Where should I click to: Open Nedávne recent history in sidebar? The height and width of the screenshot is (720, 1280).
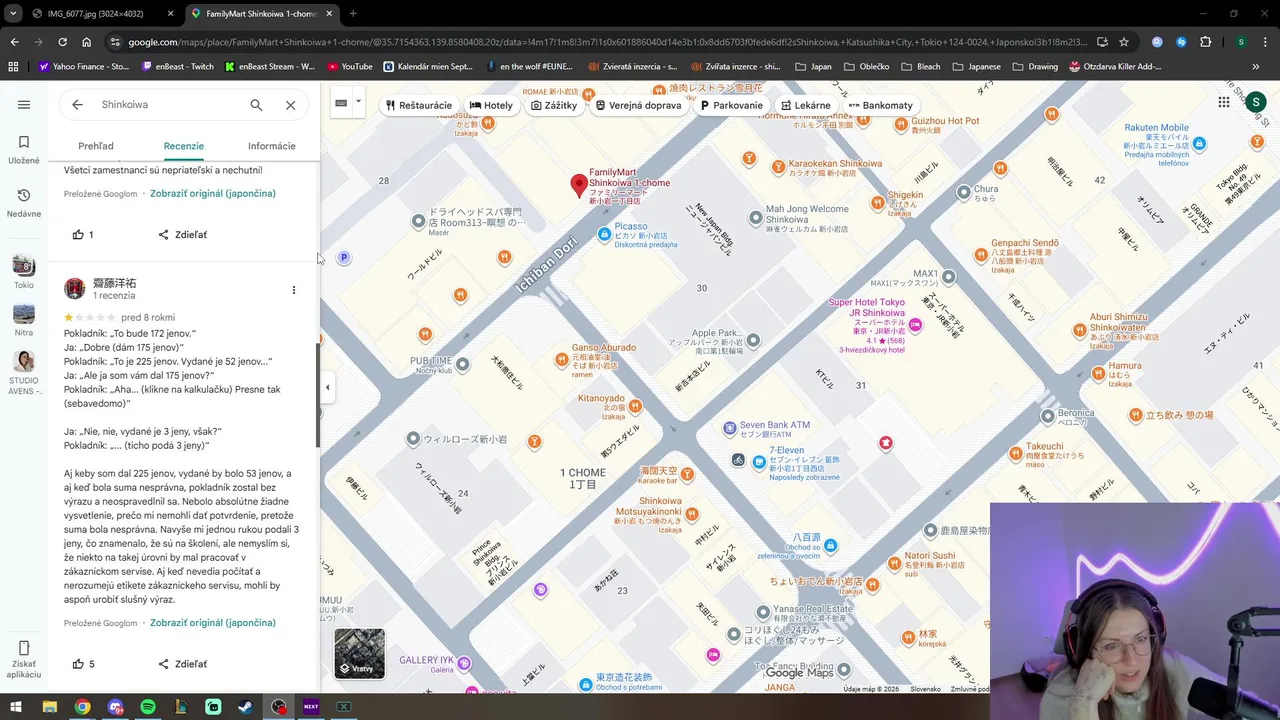(x=24, y=202)
